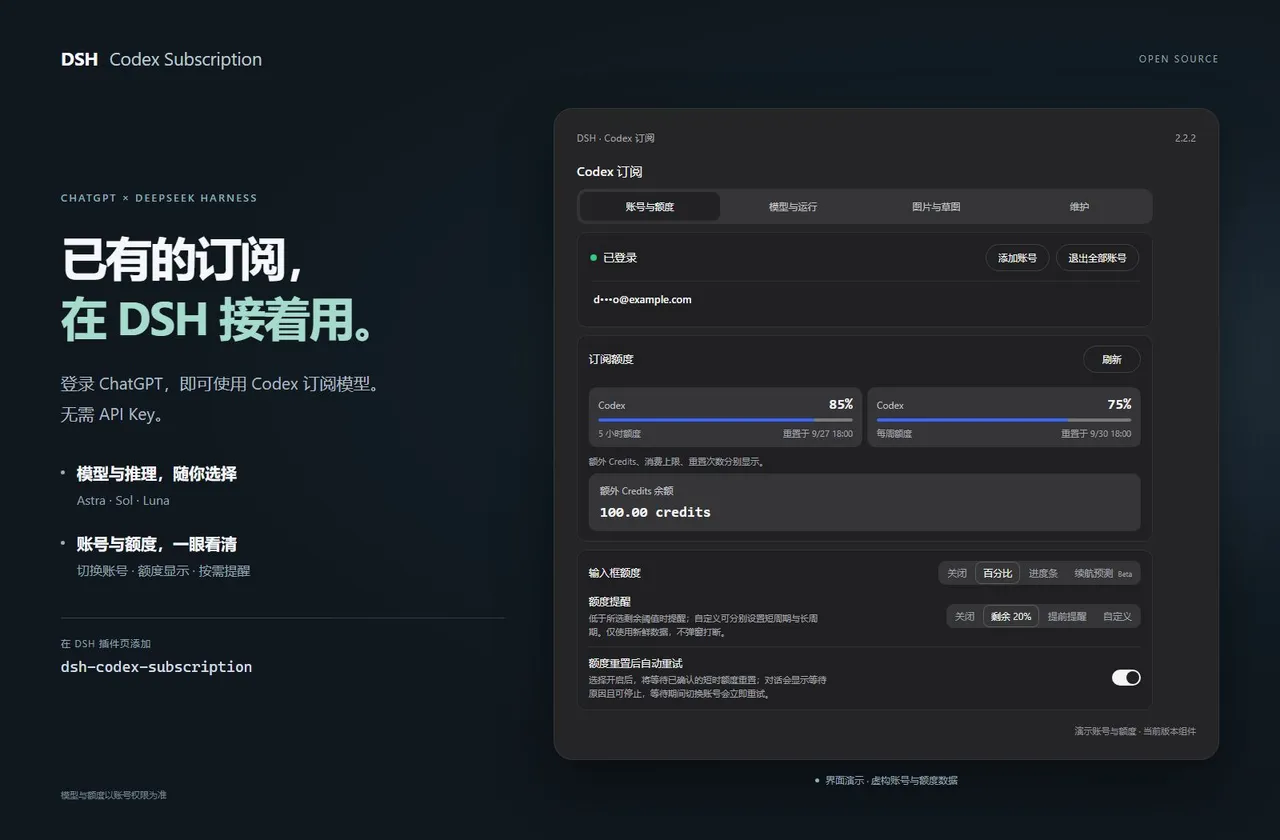Click the version number 2.2.2

click(1185, 139)
